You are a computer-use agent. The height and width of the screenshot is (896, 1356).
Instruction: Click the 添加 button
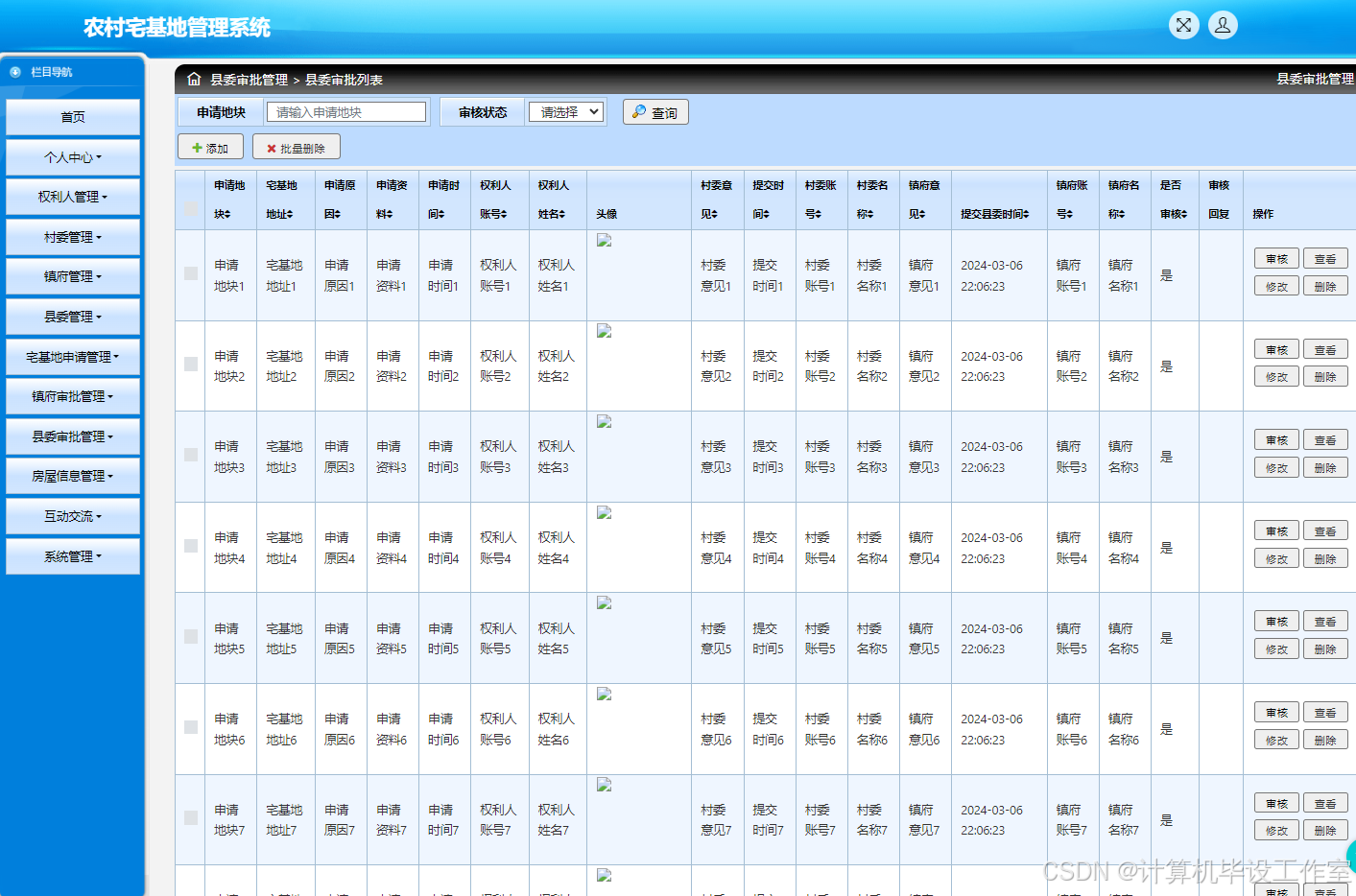click(210, 148)
